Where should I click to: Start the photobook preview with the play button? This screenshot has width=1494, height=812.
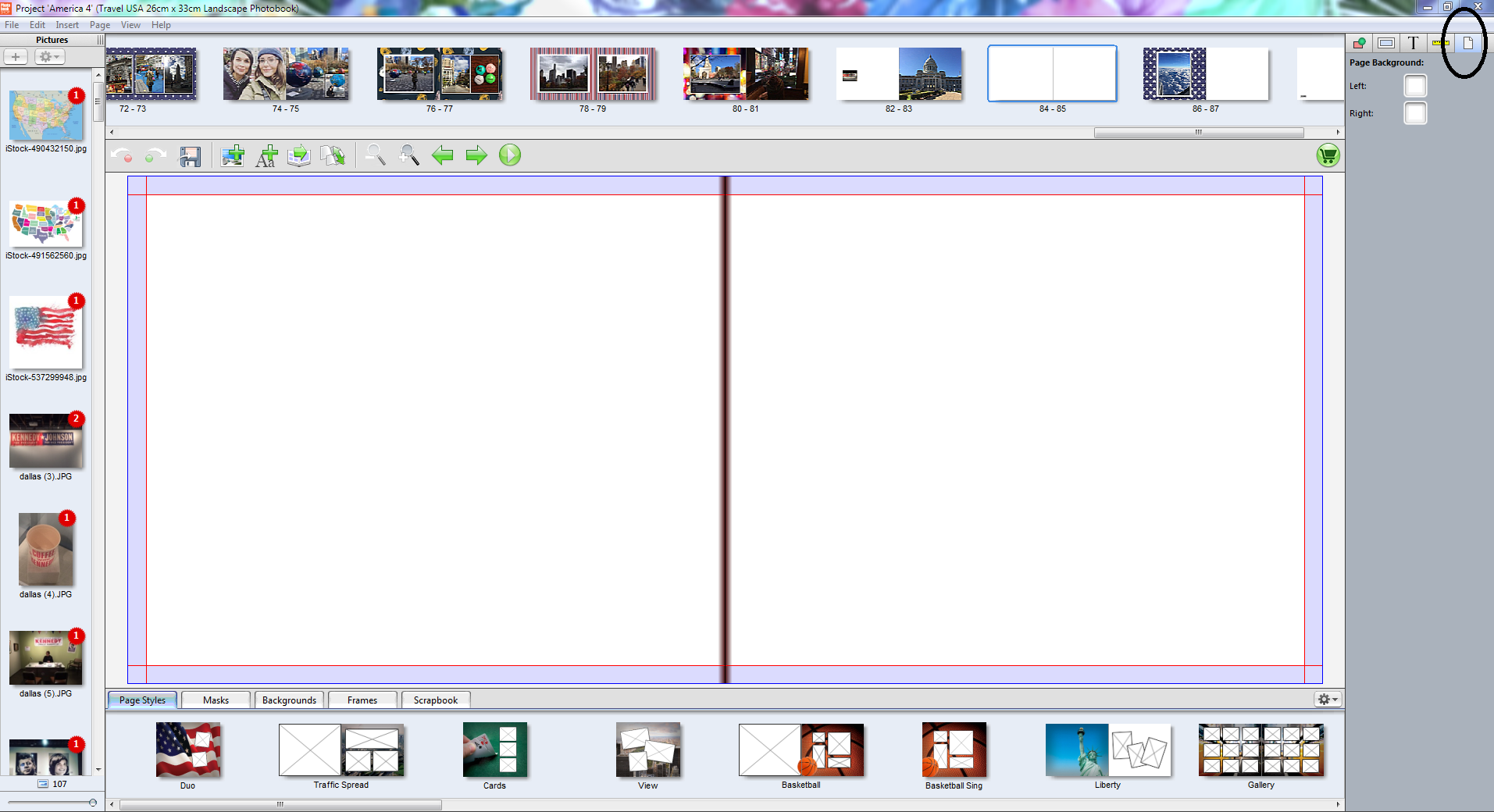[510, 155]
